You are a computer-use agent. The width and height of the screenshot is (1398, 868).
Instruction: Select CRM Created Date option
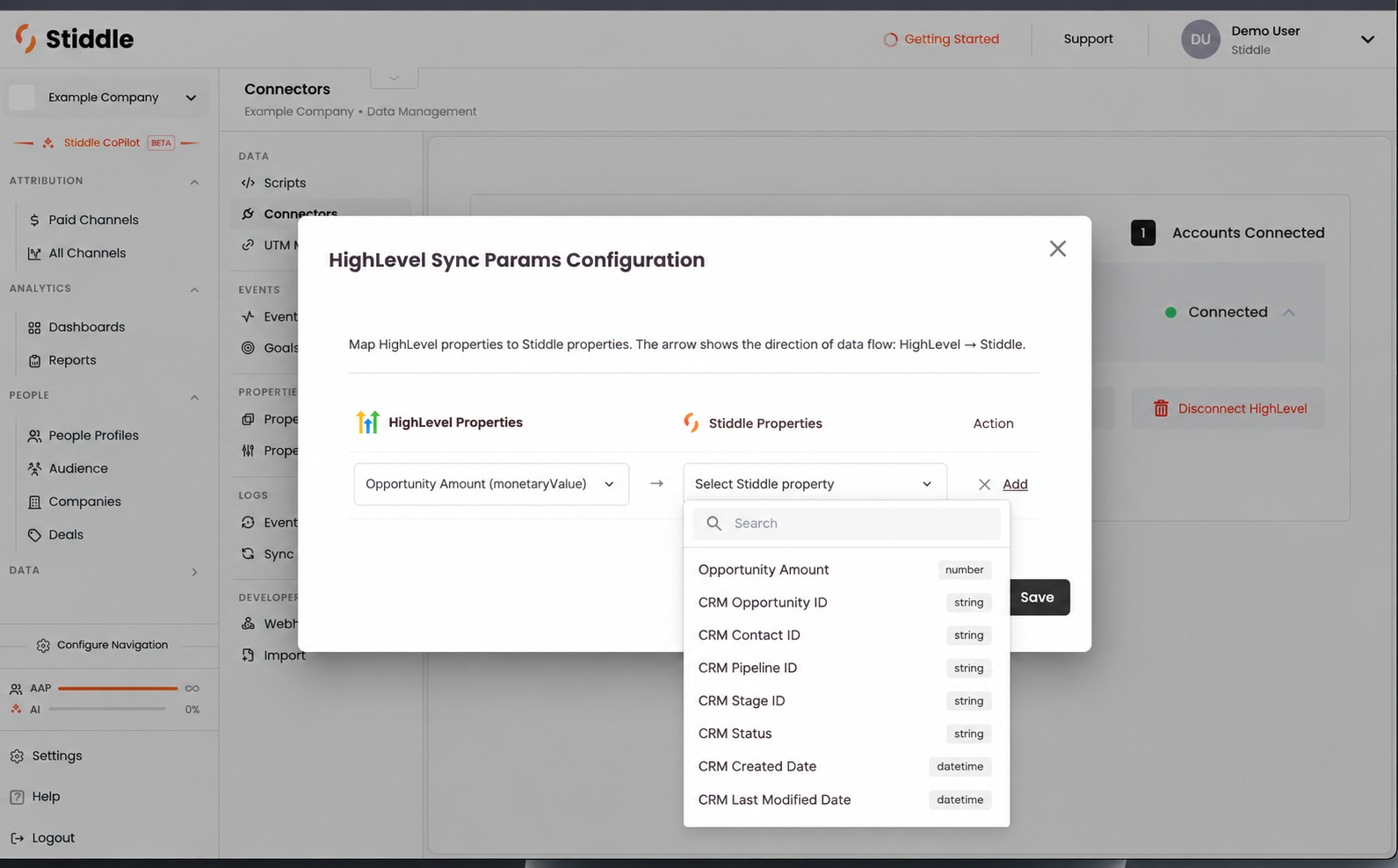846,767
